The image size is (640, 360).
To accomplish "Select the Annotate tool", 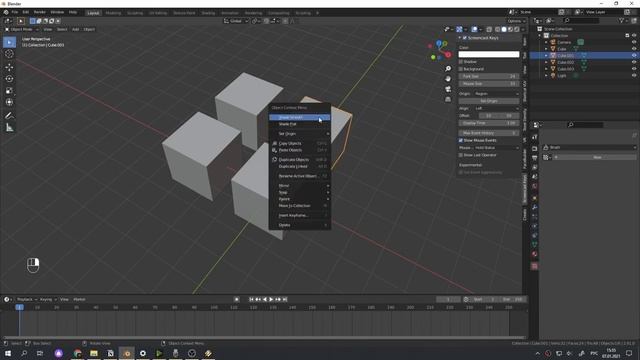I will (x=9, y=116).
